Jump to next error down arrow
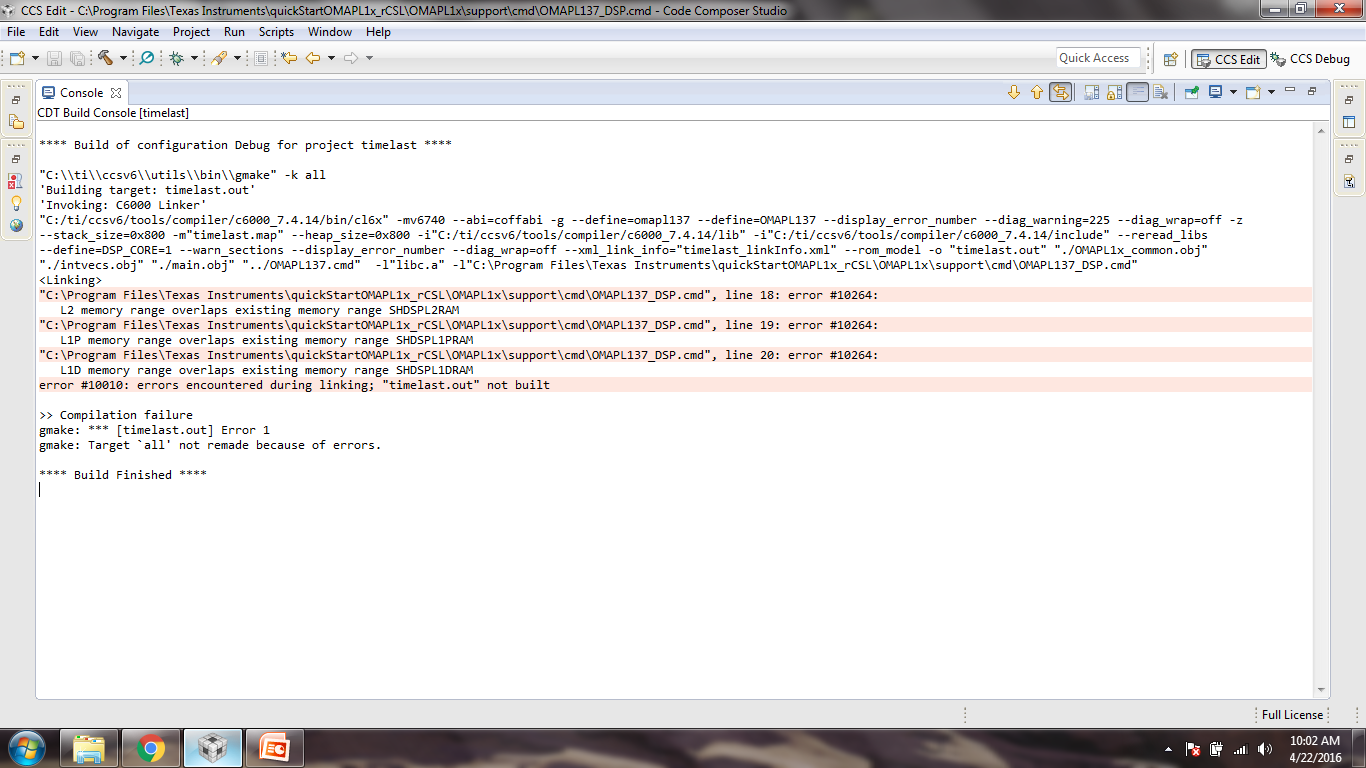 click(1014, 92)
